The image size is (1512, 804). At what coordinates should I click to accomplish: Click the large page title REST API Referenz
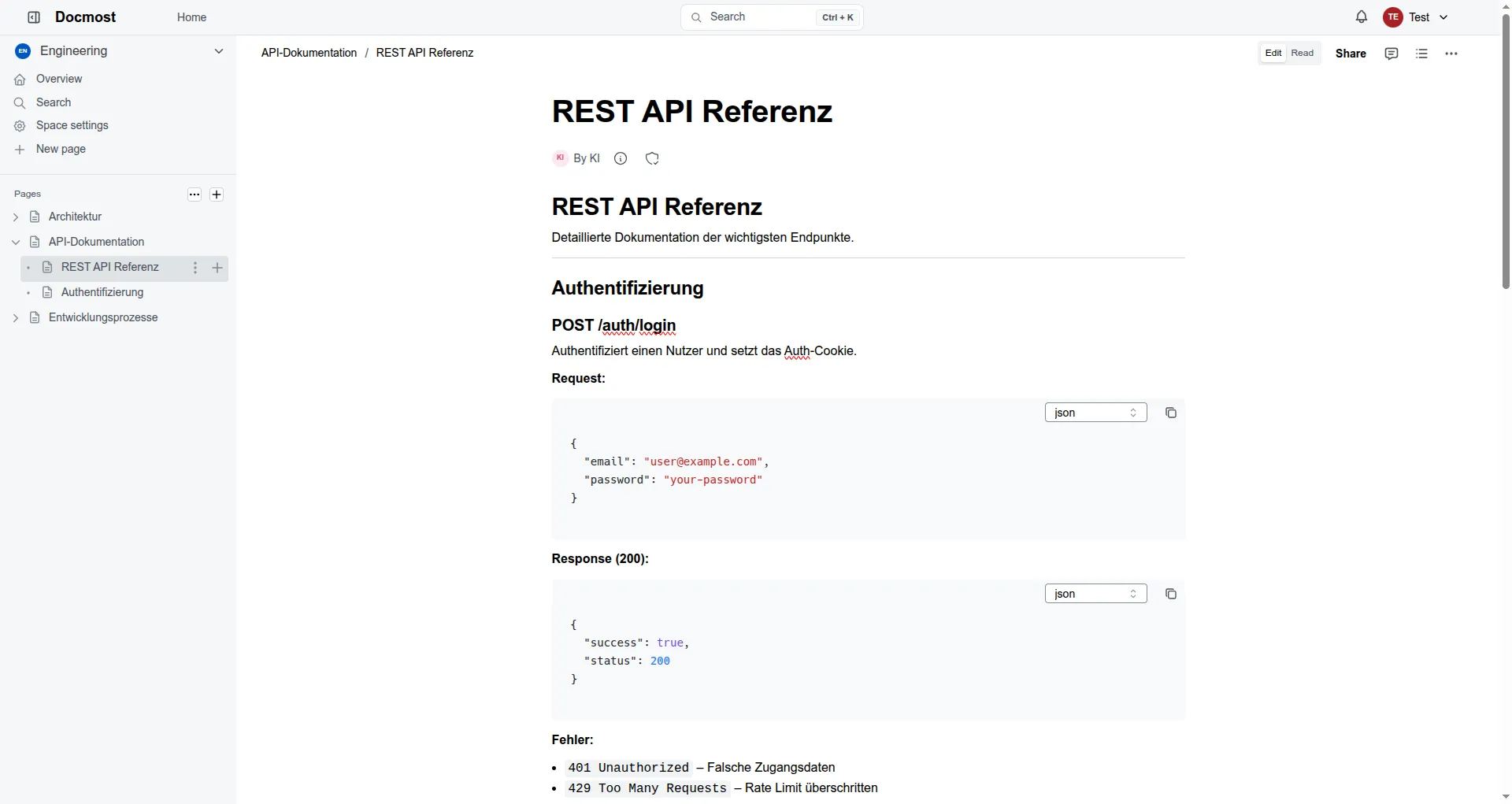(x=691, y=111)
